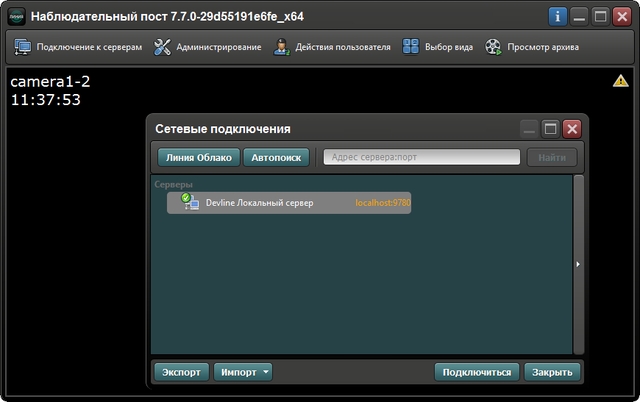This screenshot has height=402, width=640.
Task: Open the Импорт dropdown arrow
Action: 266,372
